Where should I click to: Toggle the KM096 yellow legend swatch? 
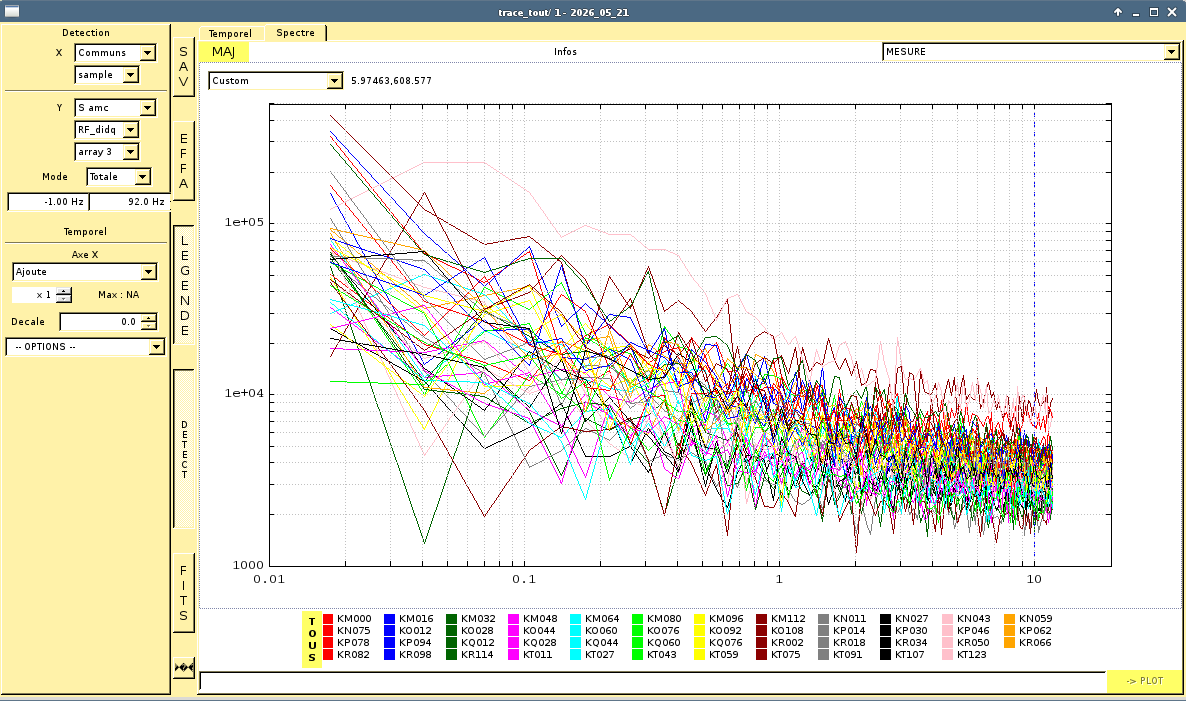(x=700, y=619)
